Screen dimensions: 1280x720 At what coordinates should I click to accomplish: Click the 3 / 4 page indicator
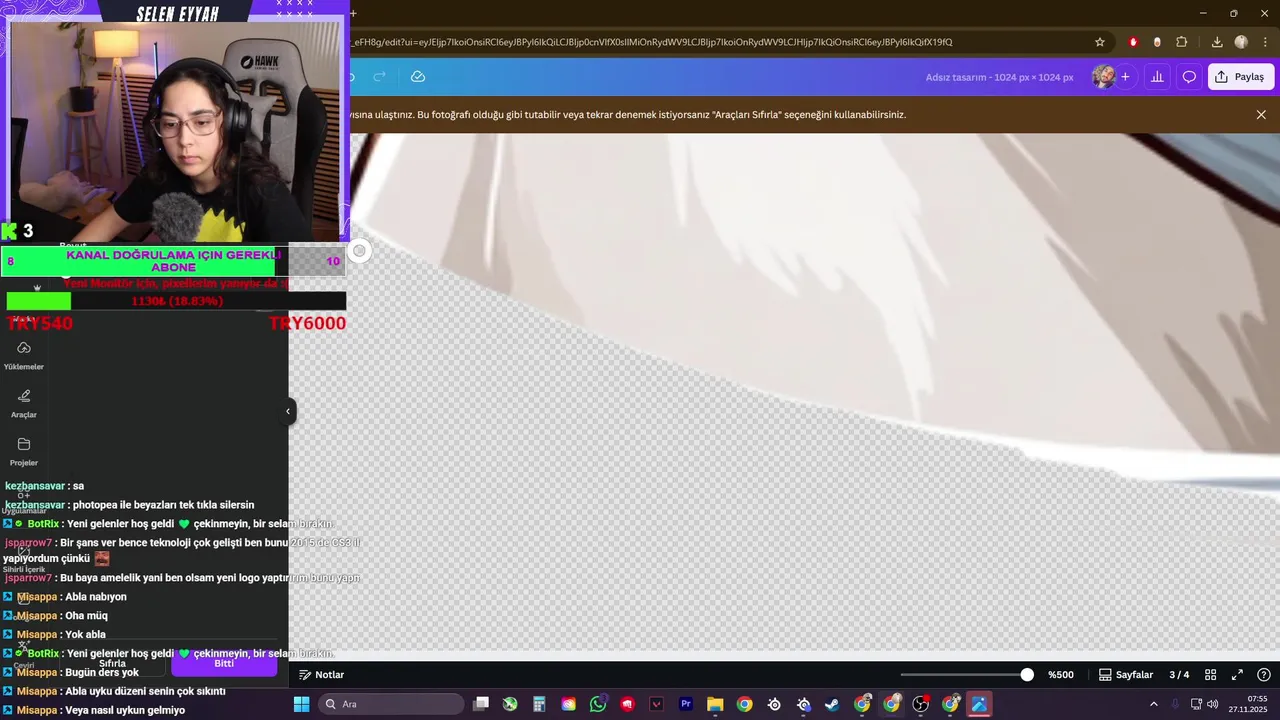[1179, 675]
